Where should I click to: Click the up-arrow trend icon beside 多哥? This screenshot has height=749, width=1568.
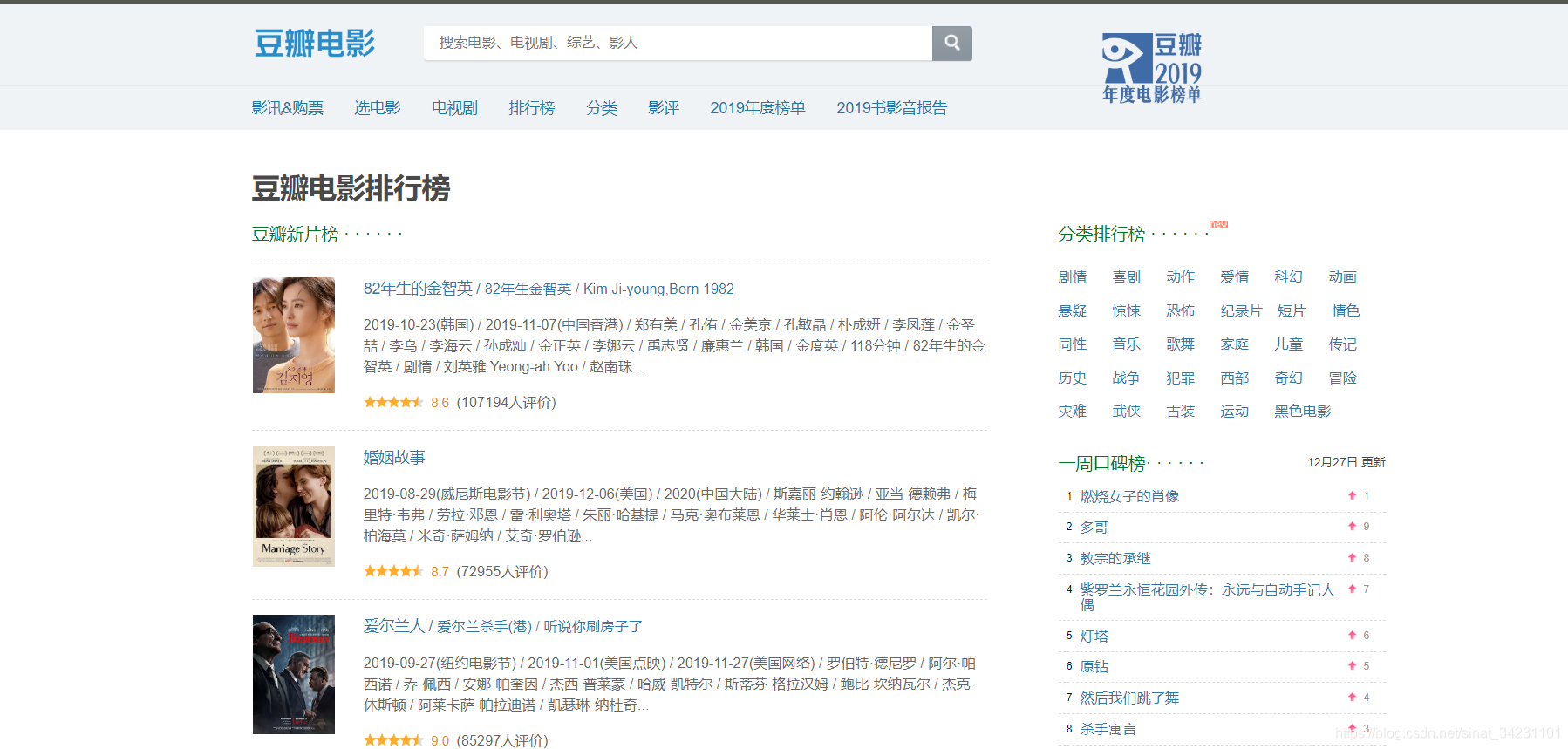[1352, 526]
